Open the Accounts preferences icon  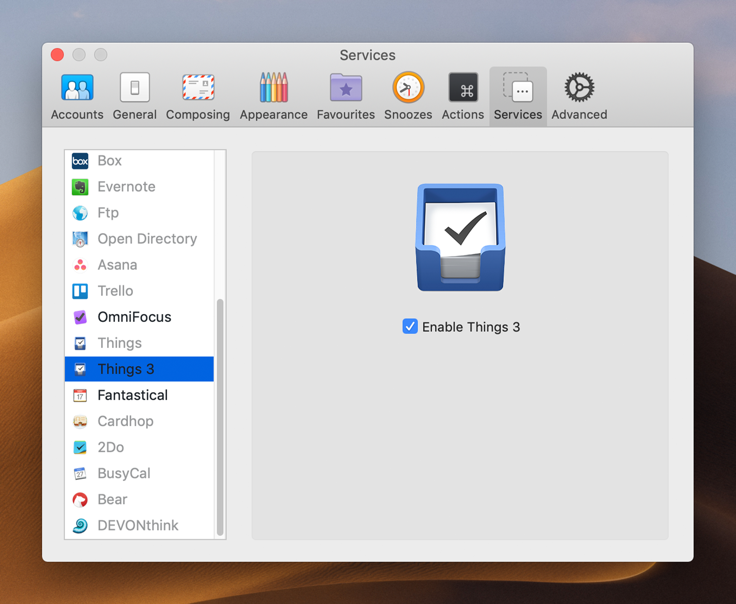pyautogui.click(x=77, y=88)
